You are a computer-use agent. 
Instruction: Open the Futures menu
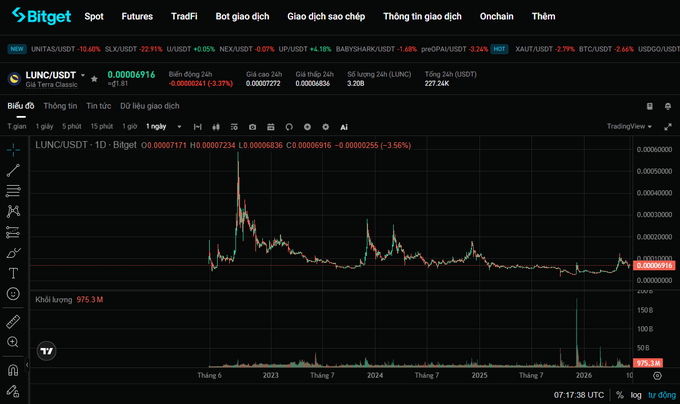pyautogui.click(x=137, y=16)
